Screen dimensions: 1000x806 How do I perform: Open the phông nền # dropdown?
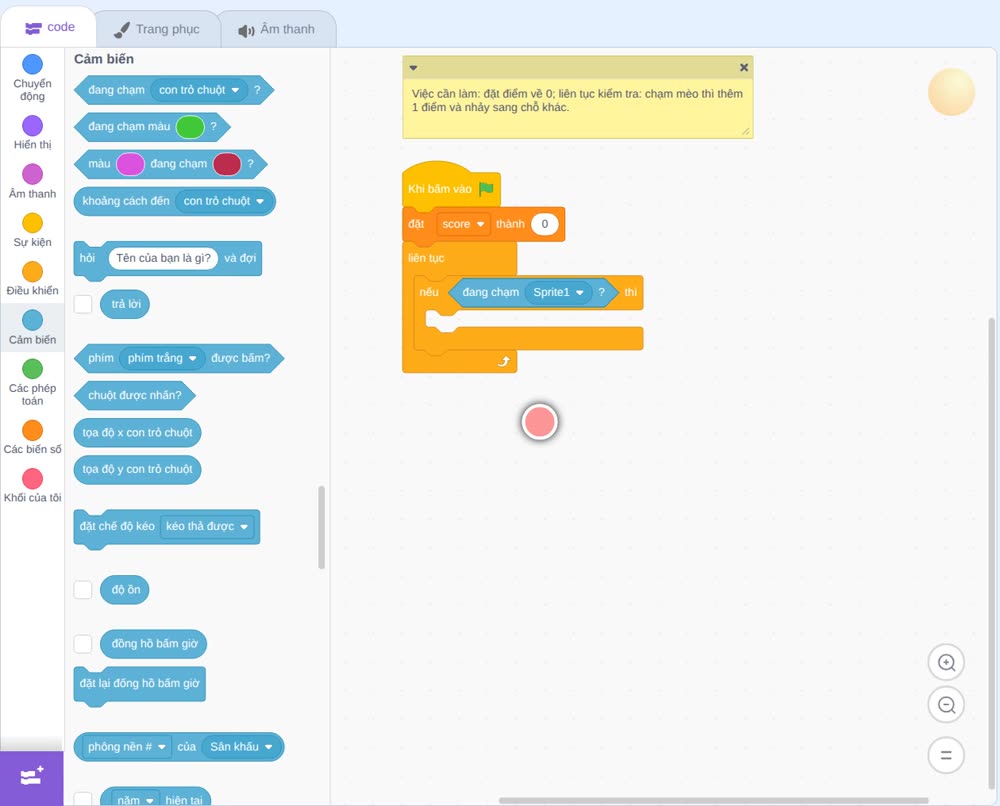[x=126, y=747]
